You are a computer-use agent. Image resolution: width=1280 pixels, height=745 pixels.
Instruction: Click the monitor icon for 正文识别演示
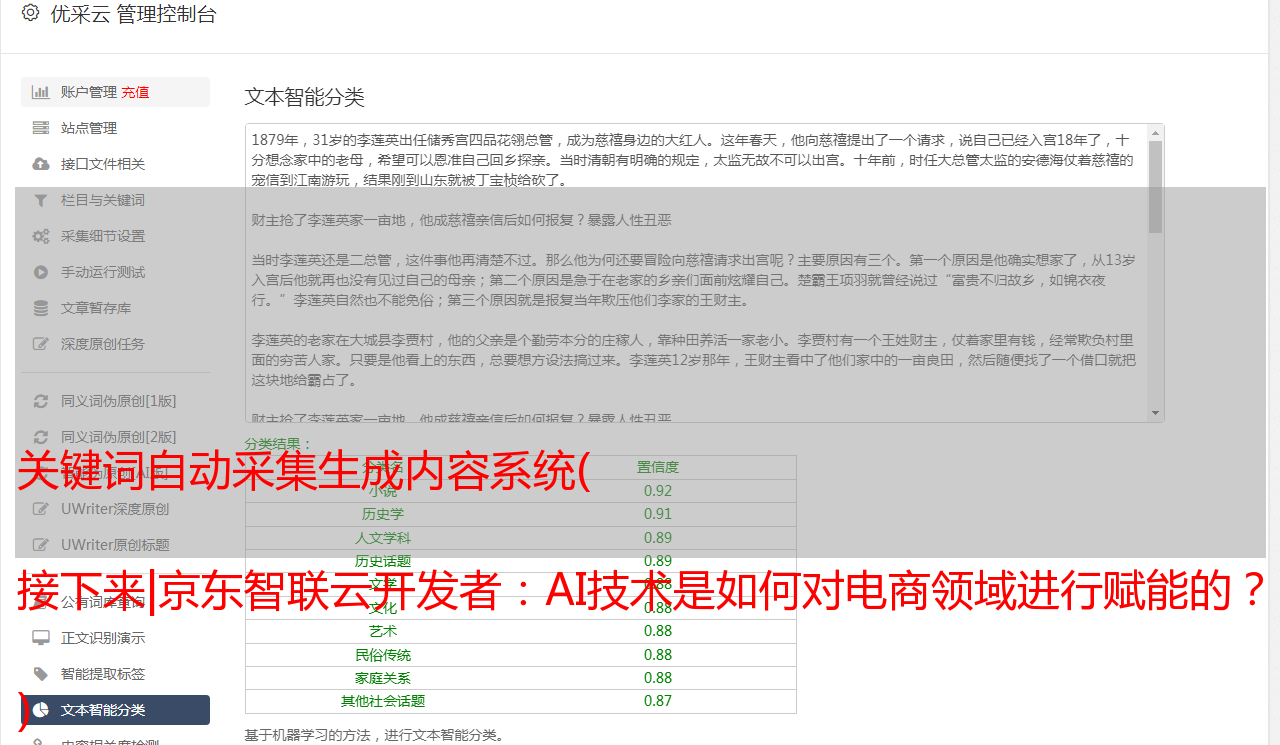pos(41,638)
